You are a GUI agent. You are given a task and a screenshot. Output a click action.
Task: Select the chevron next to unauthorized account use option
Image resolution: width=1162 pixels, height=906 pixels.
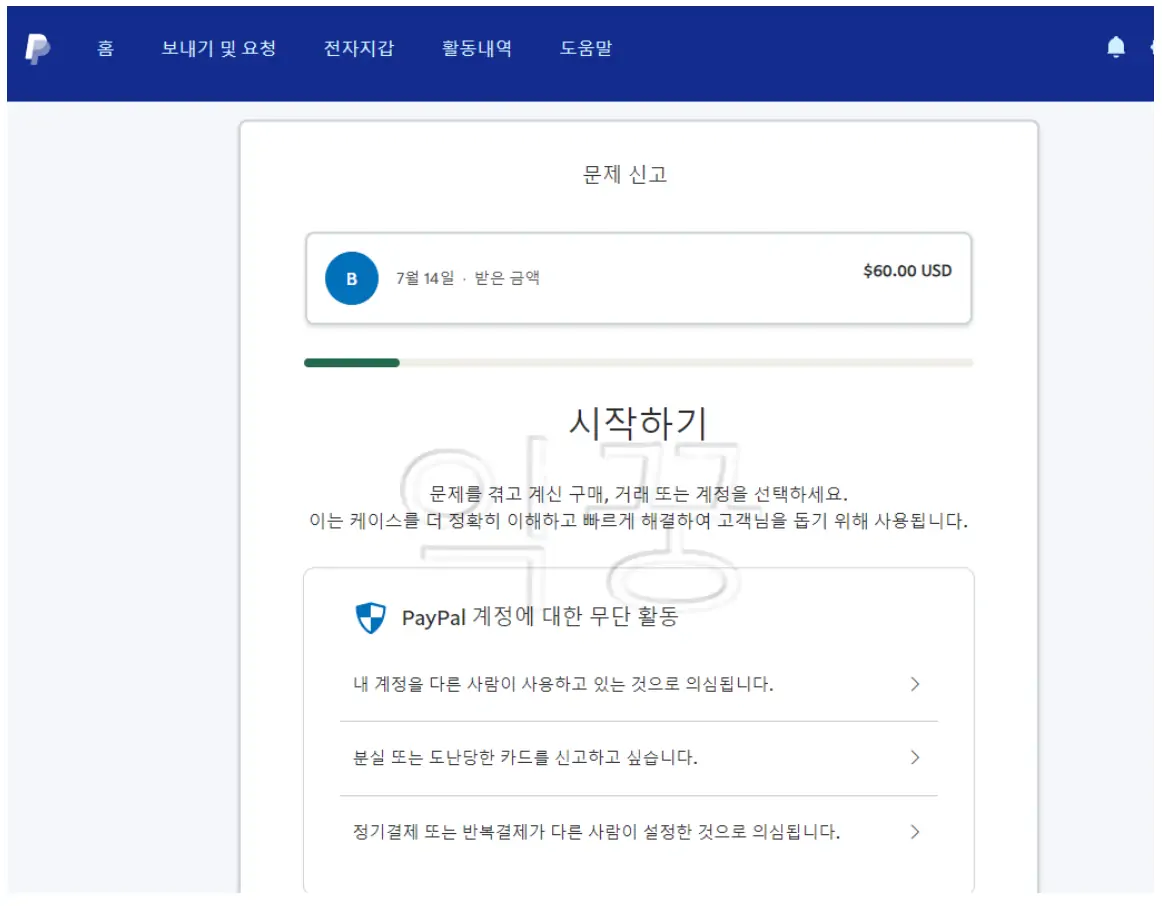(x=914, y=684)
